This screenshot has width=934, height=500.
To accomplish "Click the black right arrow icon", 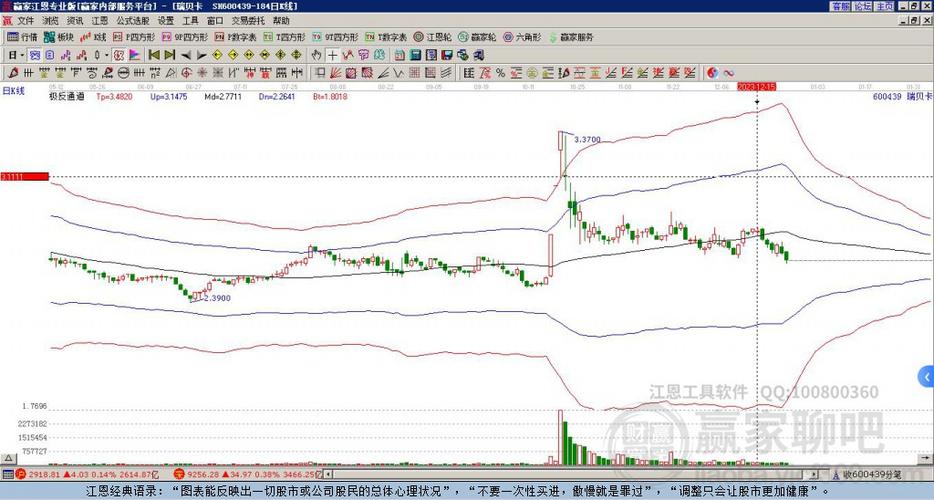I will pos(202,55).
